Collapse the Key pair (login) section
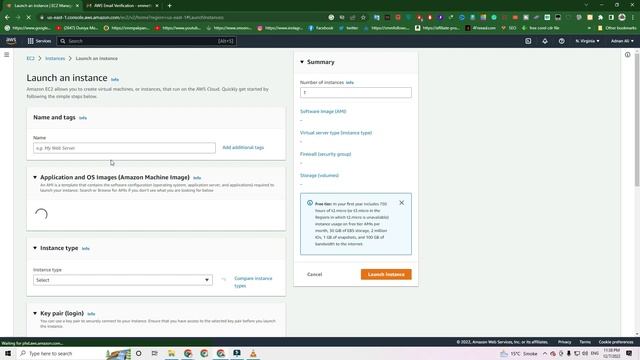This screenshot has height=360, width=640. 35,313
